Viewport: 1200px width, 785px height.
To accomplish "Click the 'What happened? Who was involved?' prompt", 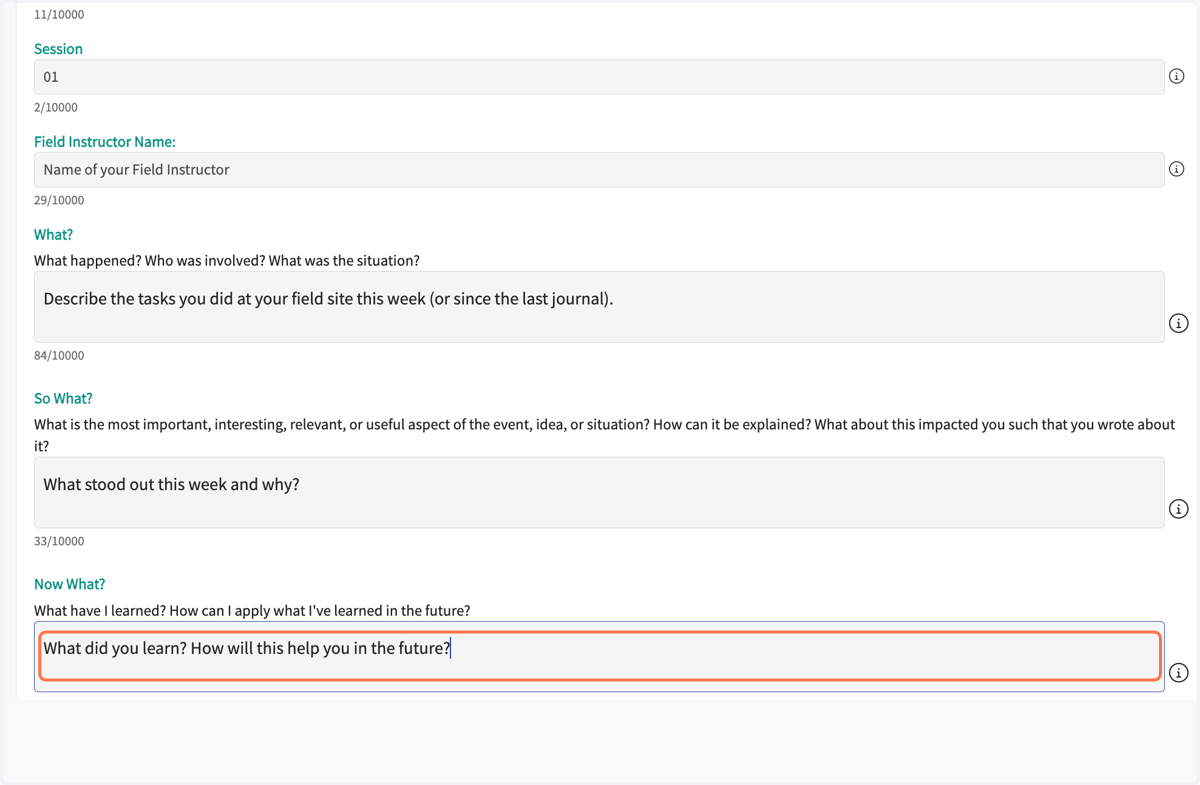I will (x=227, y=261).
